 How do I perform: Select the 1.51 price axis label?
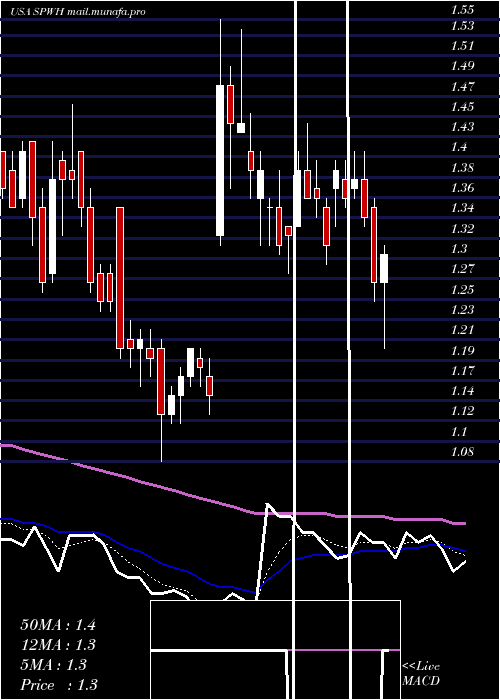coord(462,46)
